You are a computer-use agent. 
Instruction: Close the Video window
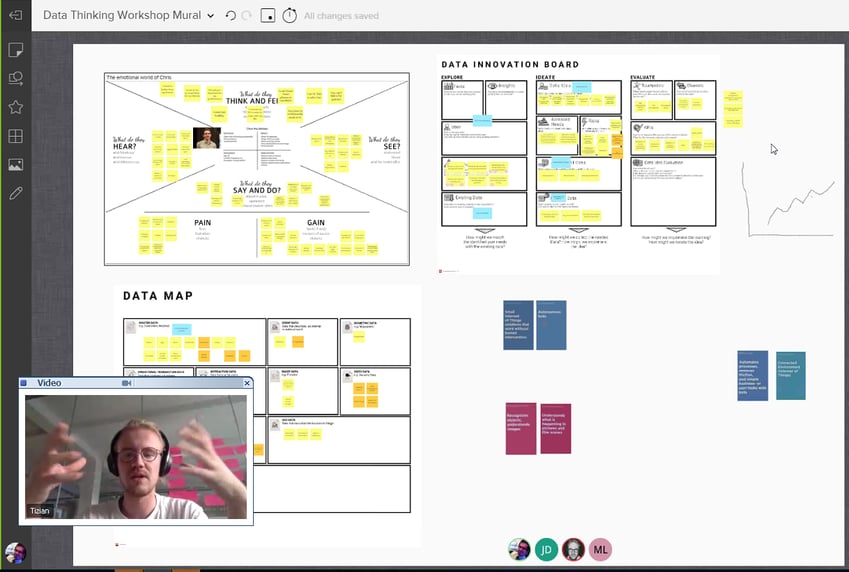coord(247,383)
